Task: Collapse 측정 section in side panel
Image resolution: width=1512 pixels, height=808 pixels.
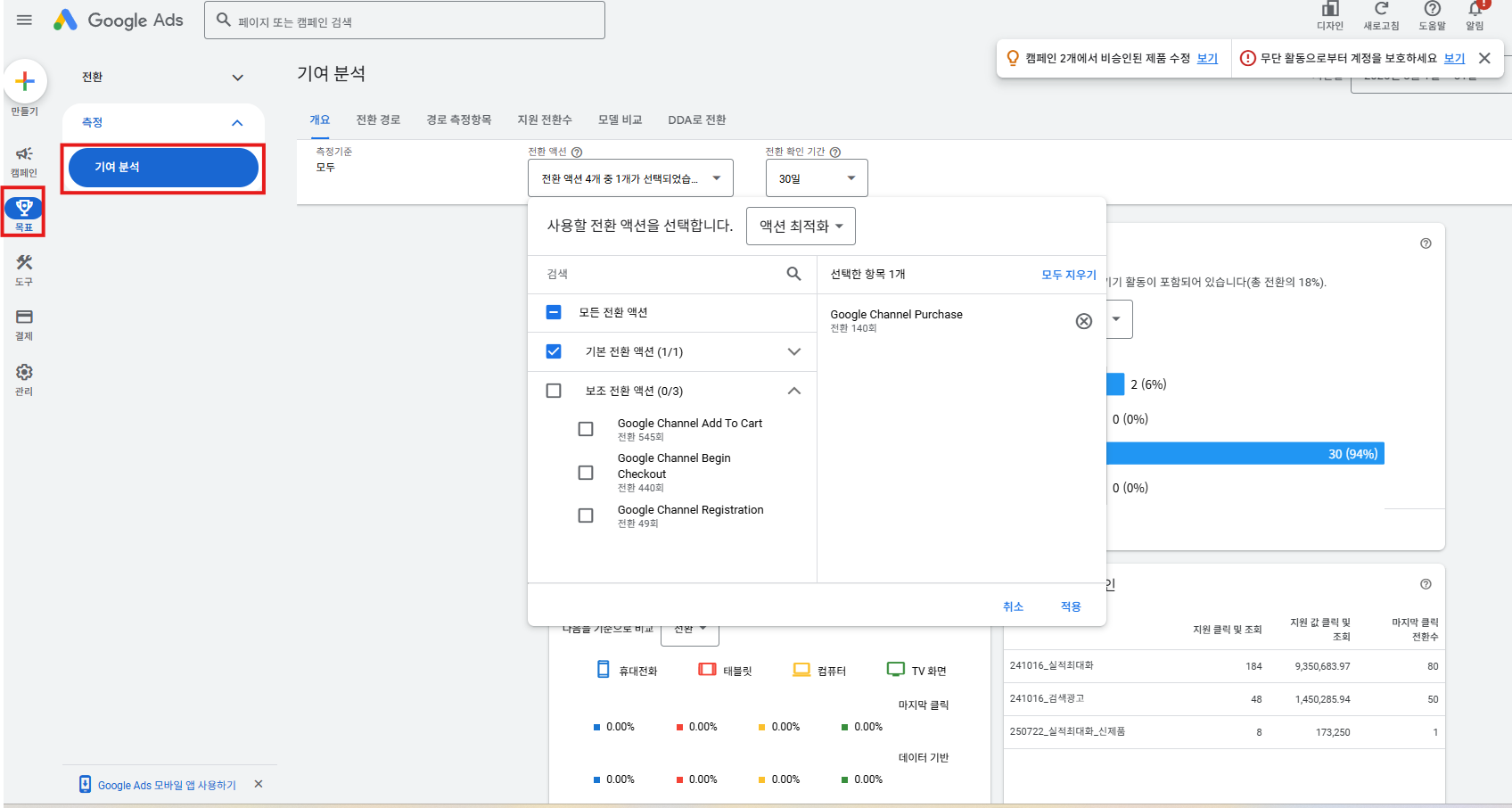Action: [x=237, y=123]
